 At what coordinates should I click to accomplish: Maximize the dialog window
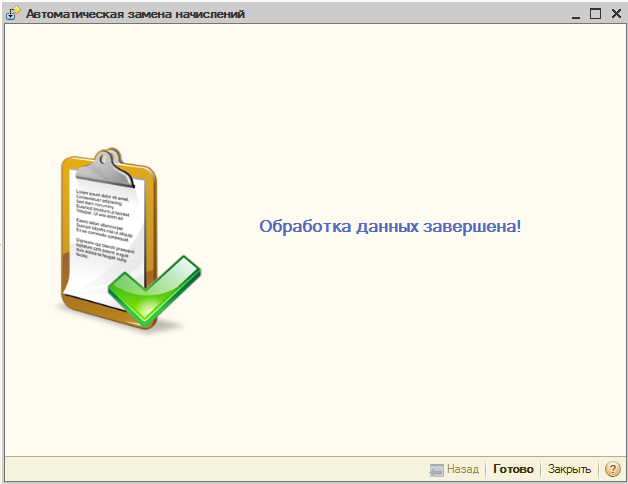point(595,14)
